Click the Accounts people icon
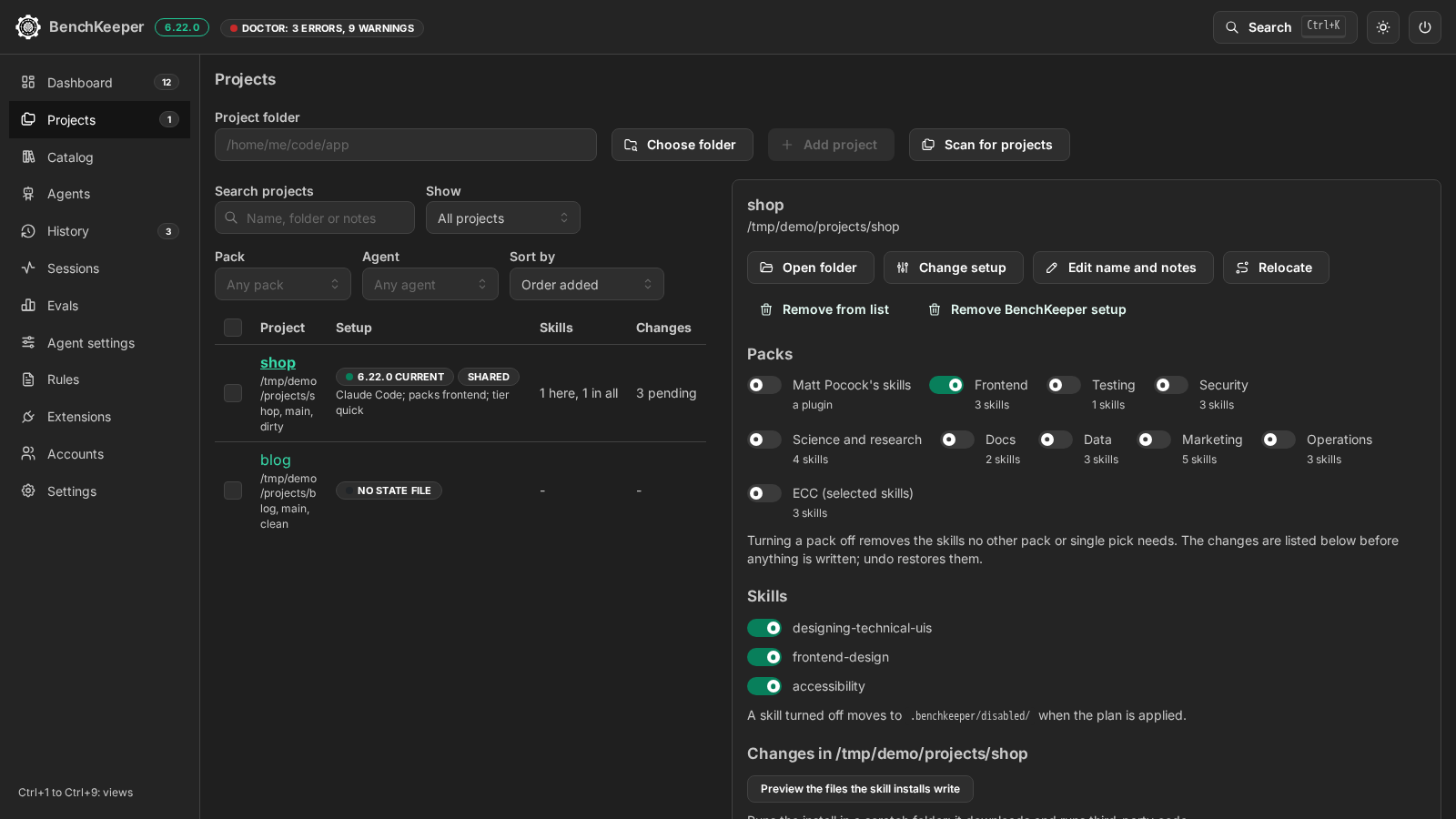The width and height of the screenshot is (1456, 819). tap(28, 454)
